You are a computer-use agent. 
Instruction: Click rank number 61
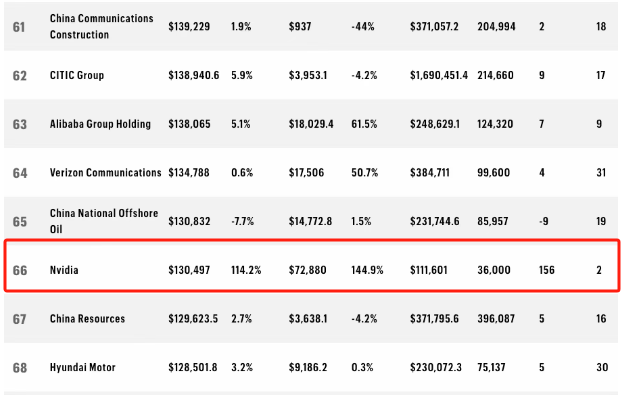click(19, 27)
